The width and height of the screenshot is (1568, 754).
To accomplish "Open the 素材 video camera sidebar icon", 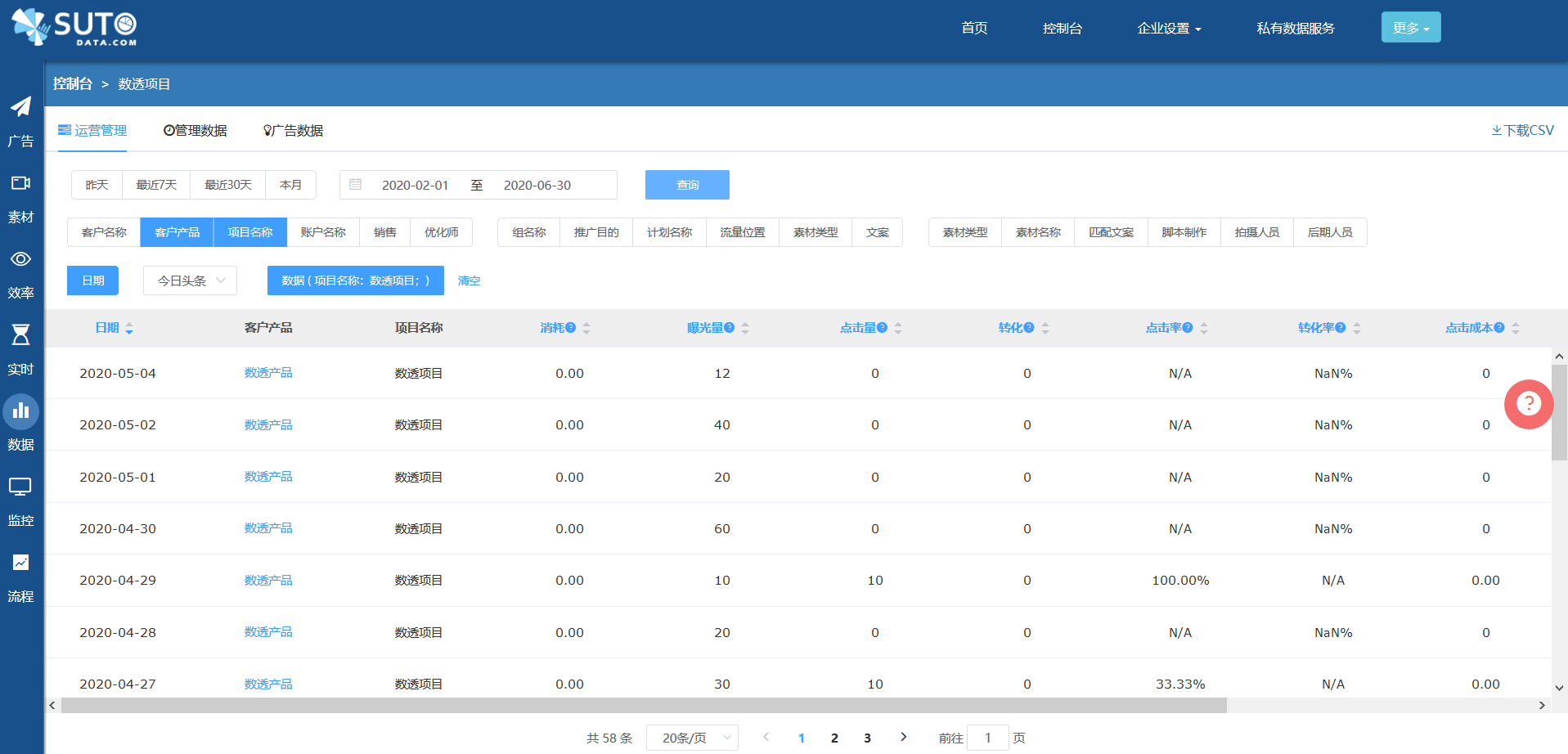I will (20, 183).
